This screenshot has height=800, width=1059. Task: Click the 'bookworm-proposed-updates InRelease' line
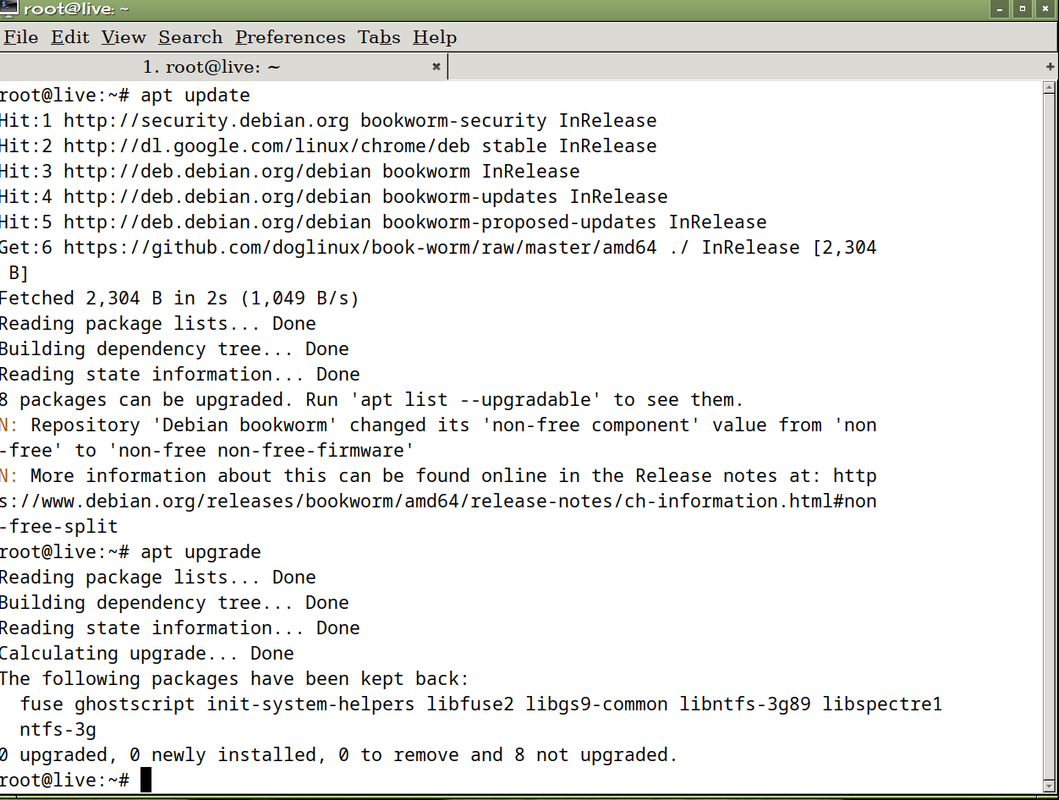383,222
